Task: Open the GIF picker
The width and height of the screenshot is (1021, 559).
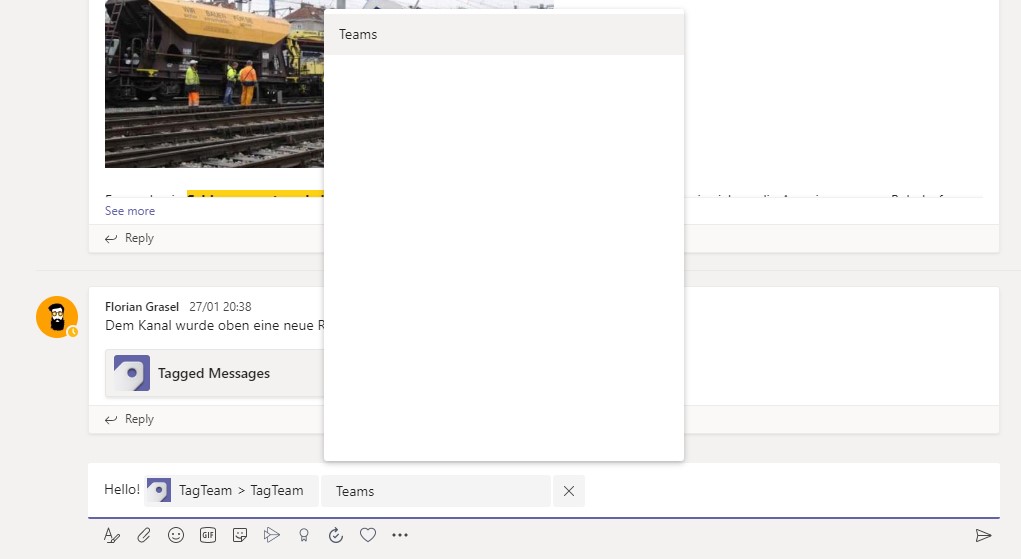Action: click(x=208, y=535)
